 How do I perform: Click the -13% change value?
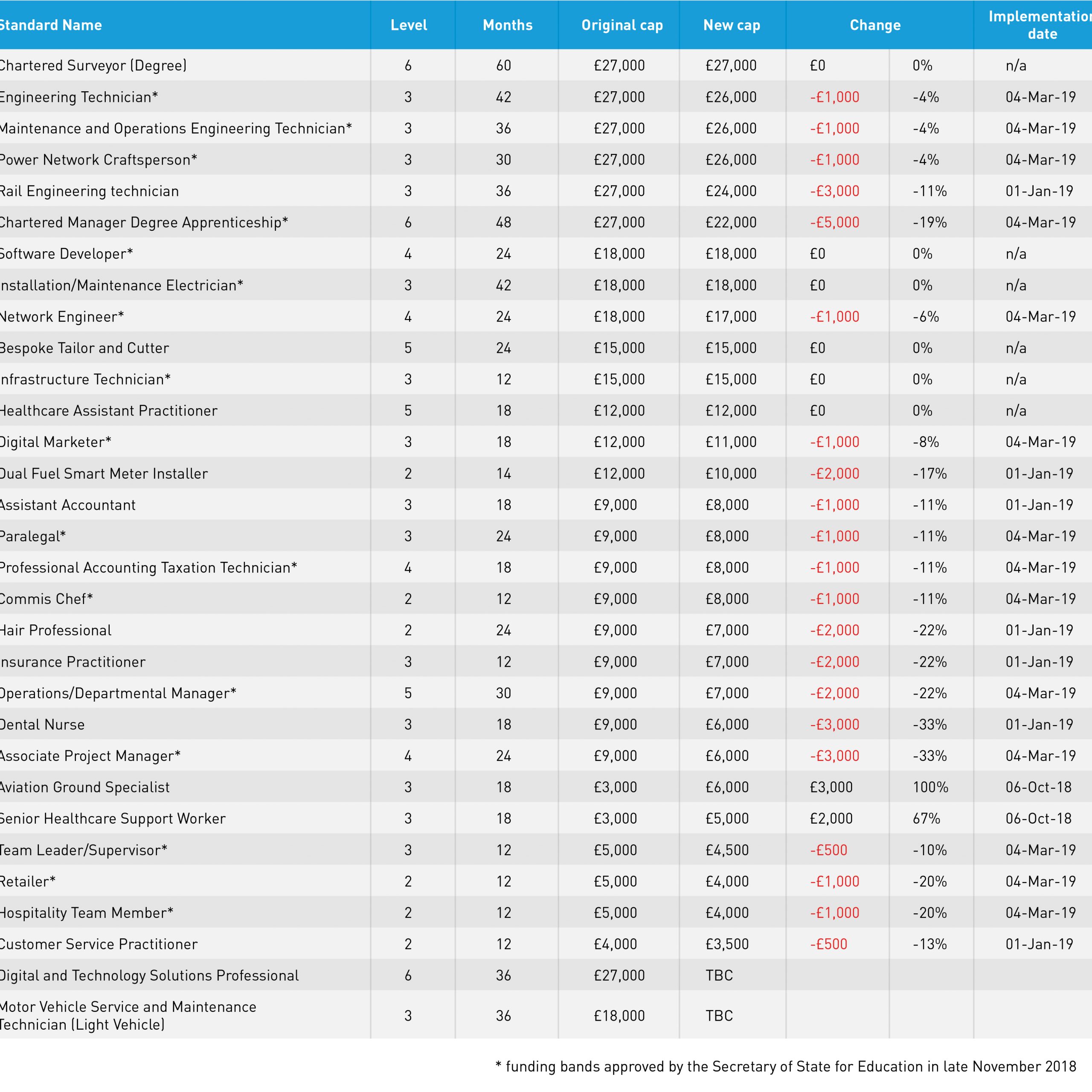(930, 944)
